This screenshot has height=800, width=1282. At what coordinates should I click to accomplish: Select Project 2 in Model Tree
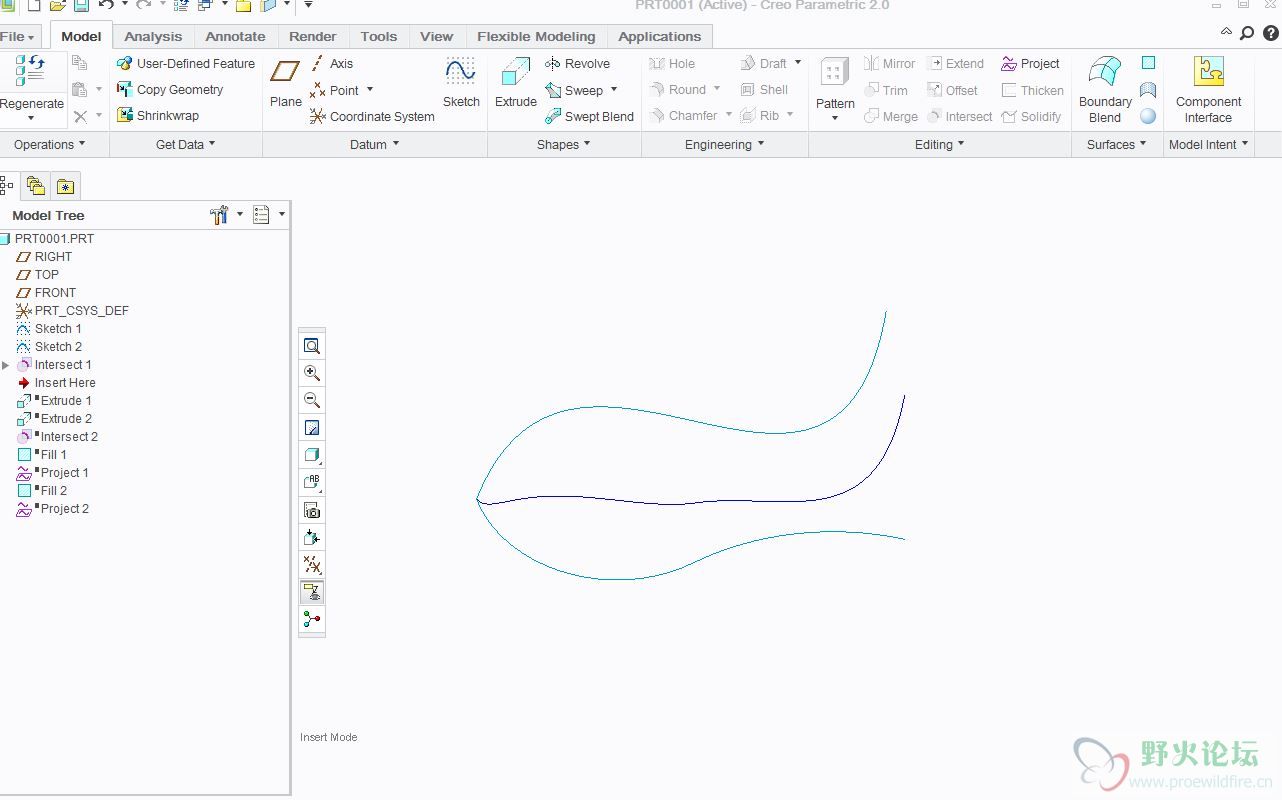(53, 509)
